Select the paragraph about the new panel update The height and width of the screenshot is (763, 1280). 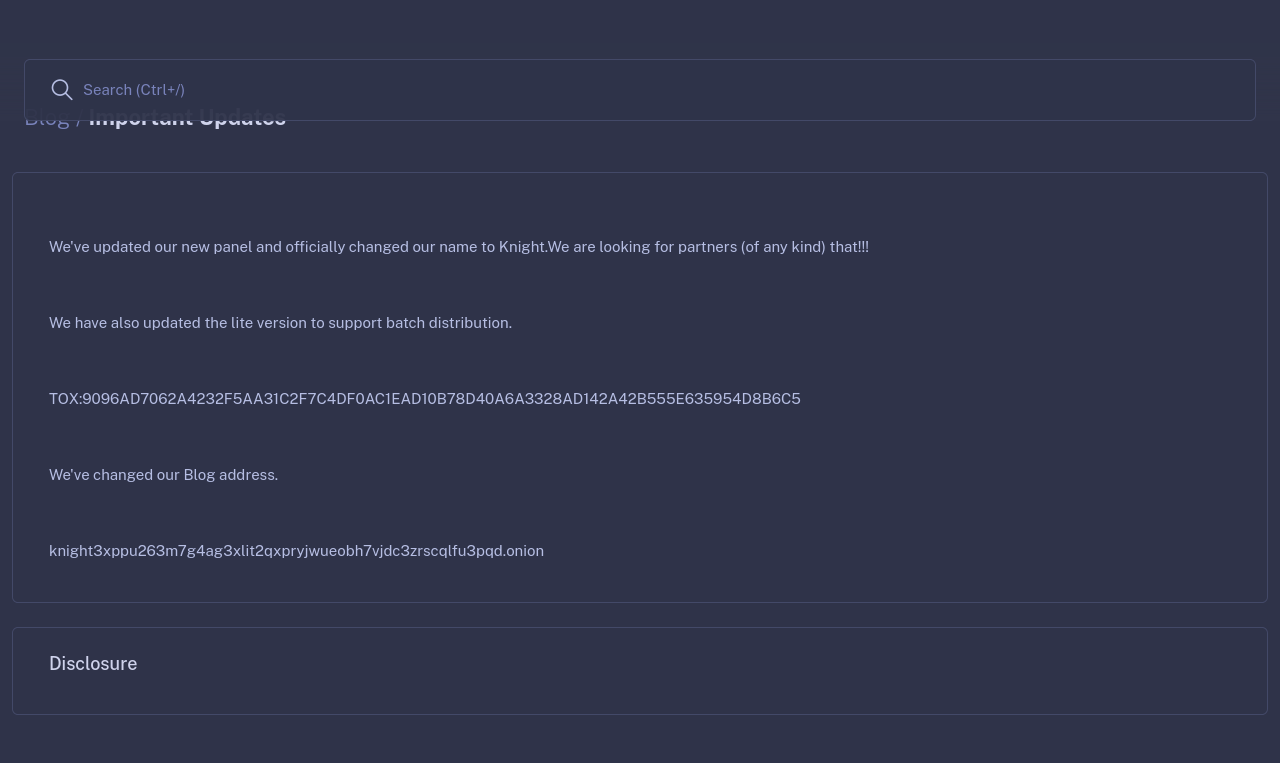[459, 246]
